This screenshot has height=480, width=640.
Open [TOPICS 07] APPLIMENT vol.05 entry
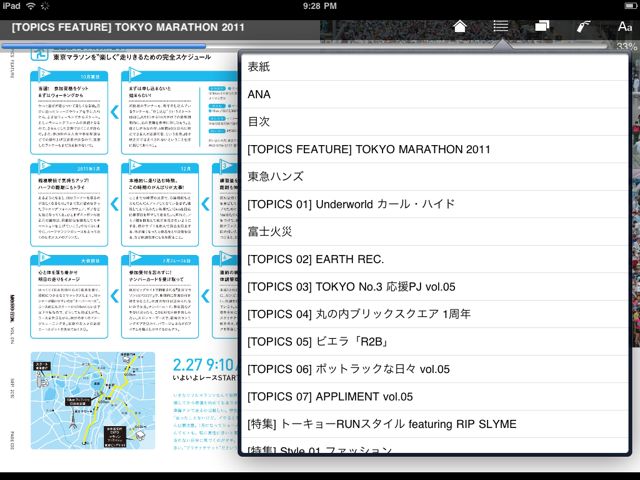(x=435, y=397)
